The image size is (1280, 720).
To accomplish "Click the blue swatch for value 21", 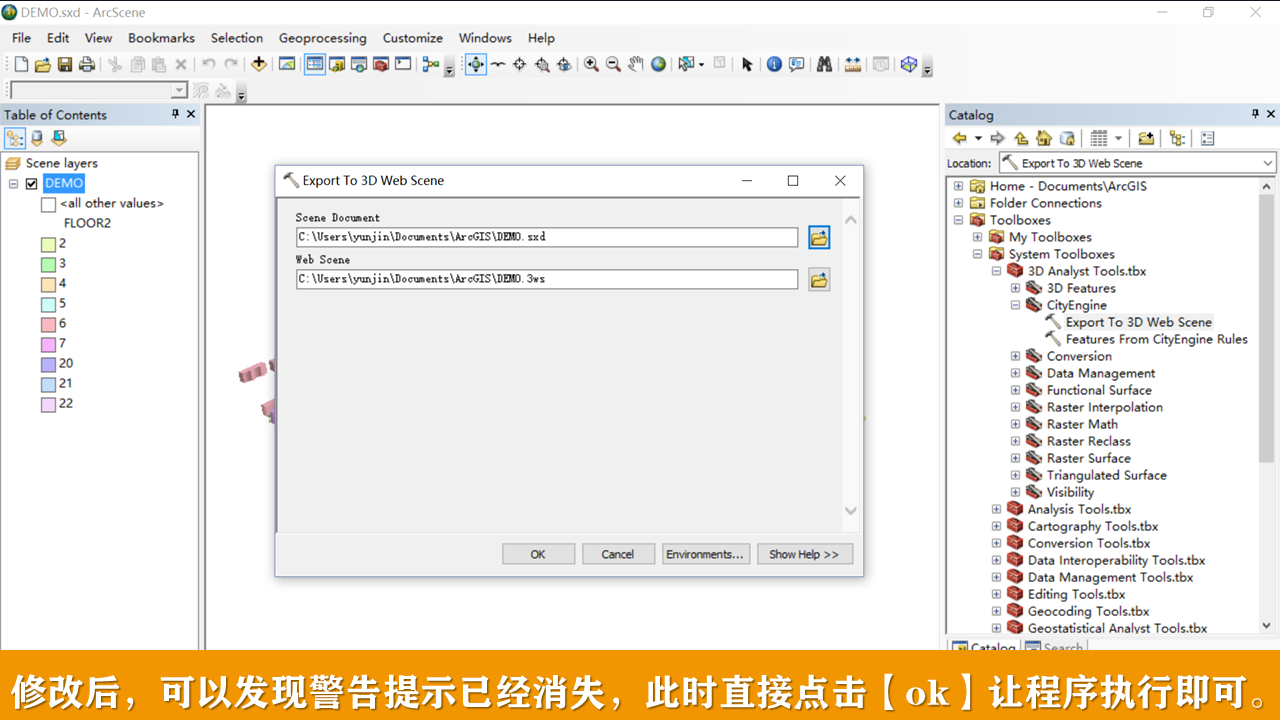I will tap(48, 384).
